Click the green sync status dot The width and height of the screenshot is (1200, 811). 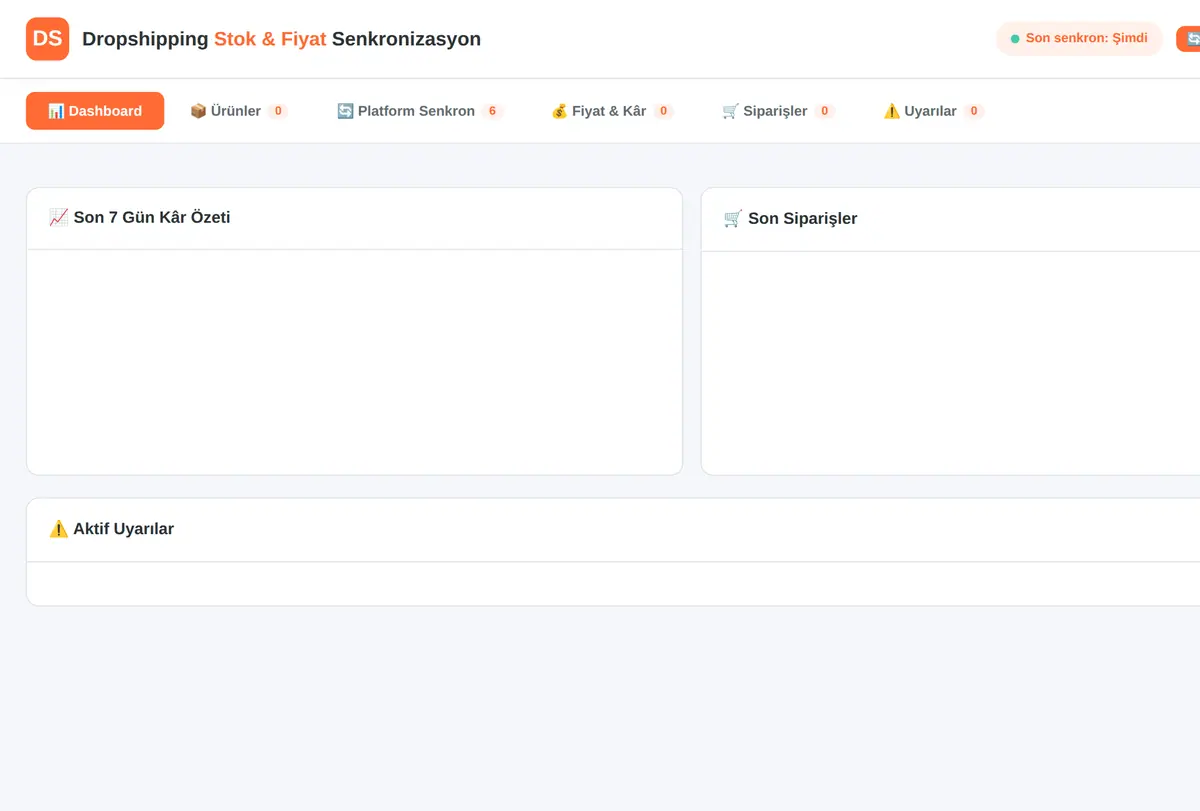[1015, 39]
